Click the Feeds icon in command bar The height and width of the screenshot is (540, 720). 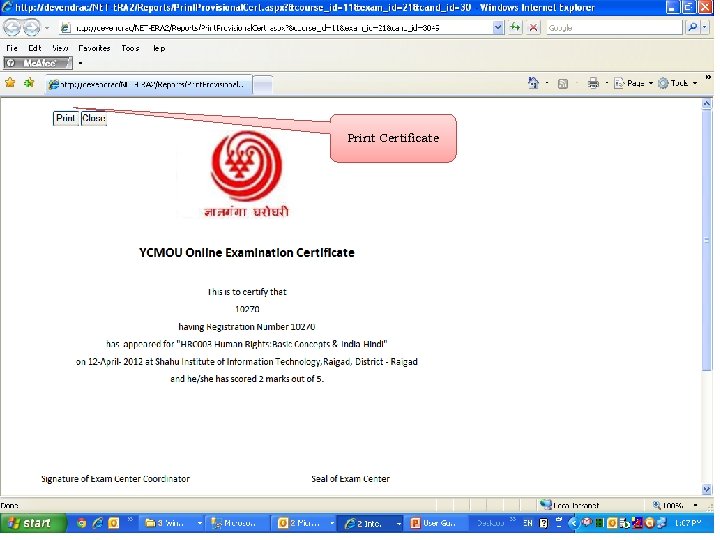coord(562,84)
